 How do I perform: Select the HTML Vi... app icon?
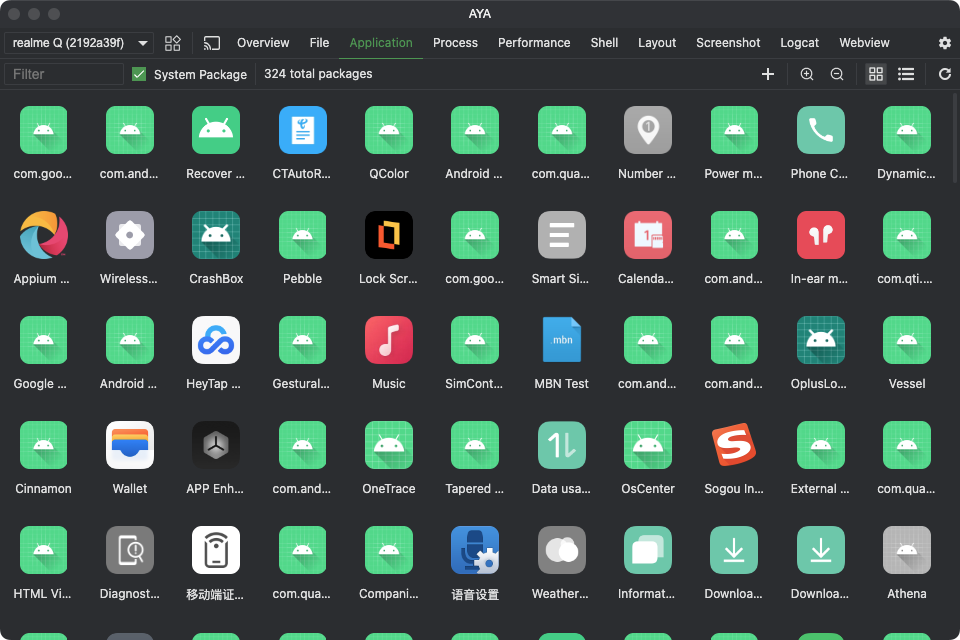(43, 550)
